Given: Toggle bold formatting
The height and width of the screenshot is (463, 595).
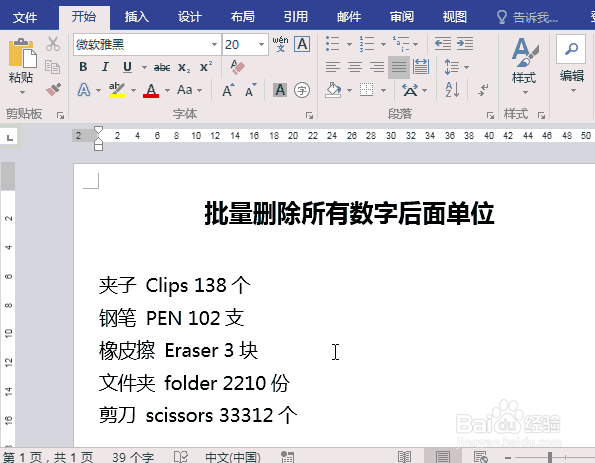Looking at the screenshot, I should pyautogui.click(x=83, y=67).
